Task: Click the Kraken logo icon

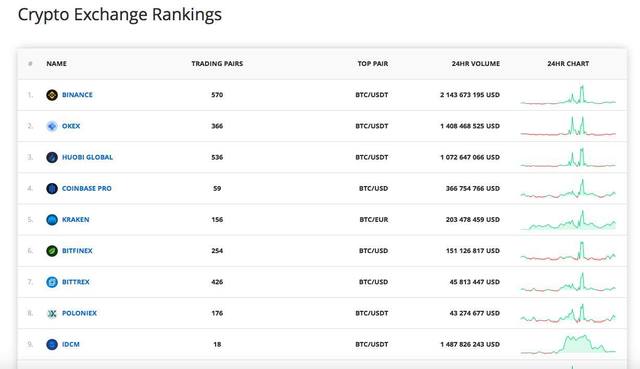Action: (52, 220)
